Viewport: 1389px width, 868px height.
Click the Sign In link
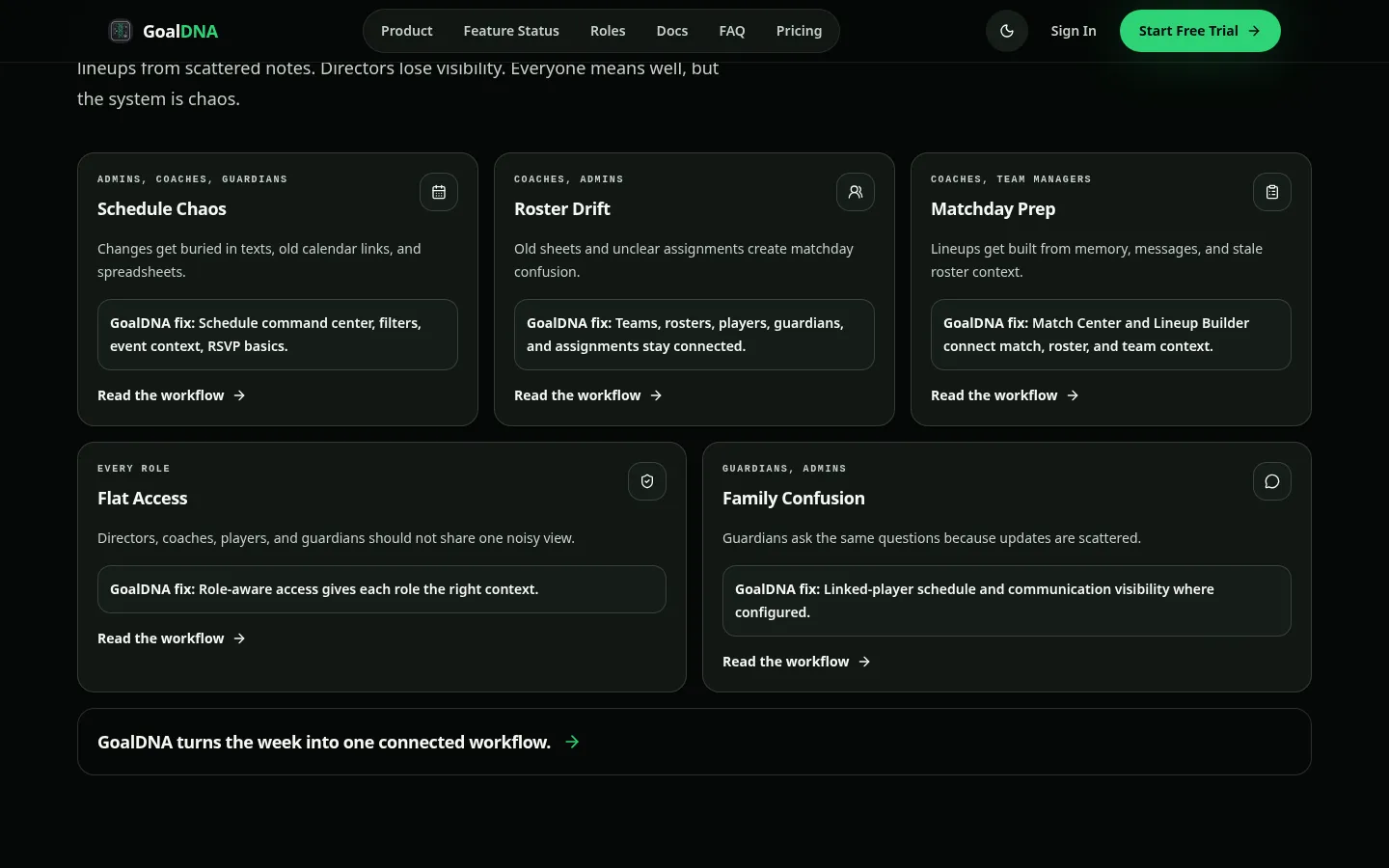[x=1074, y=31]
